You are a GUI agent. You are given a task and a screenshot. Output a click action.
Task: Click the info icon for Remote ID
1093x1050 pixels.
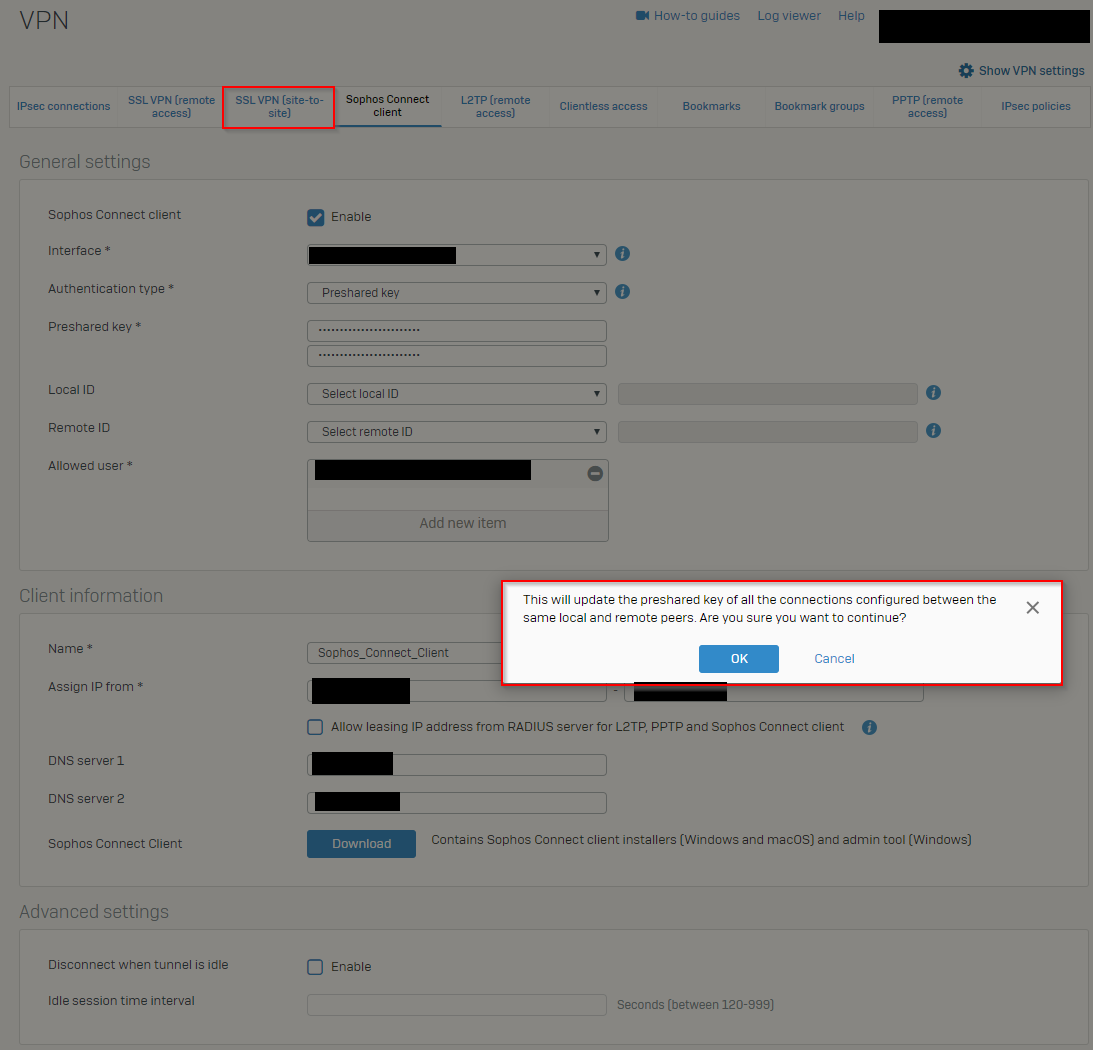tap(933, 431)
